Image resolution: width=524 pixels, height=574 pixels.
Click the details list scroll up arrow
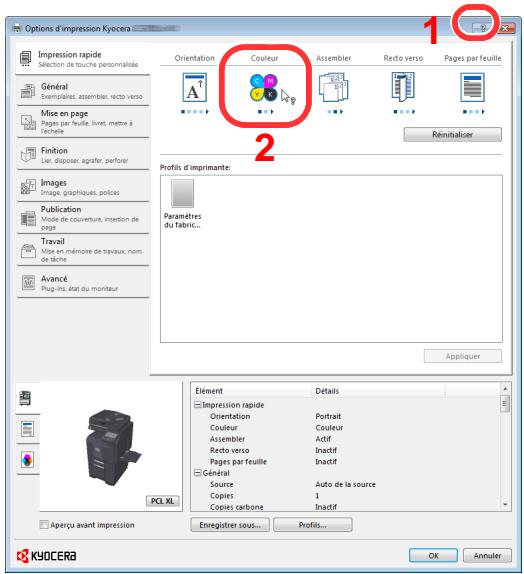tap(505, 388)
